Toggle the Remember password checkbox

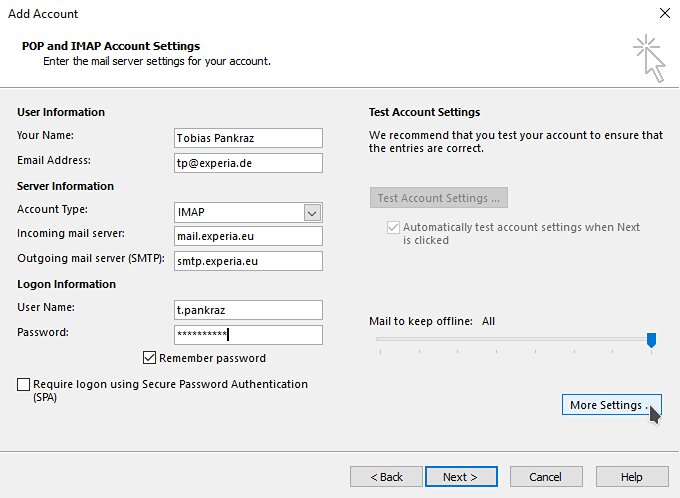[150, 358]
